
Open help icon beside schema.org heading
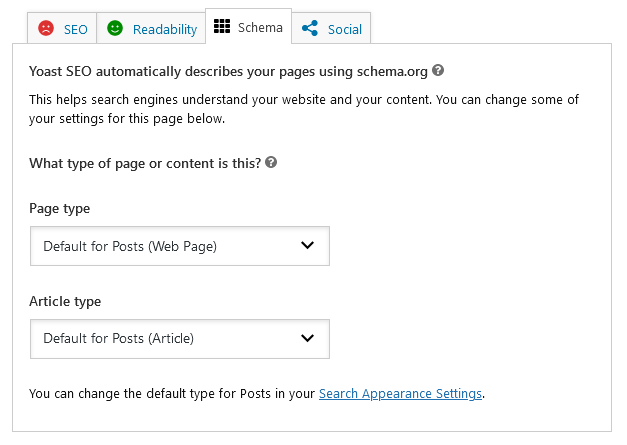[x=438, y=70]
